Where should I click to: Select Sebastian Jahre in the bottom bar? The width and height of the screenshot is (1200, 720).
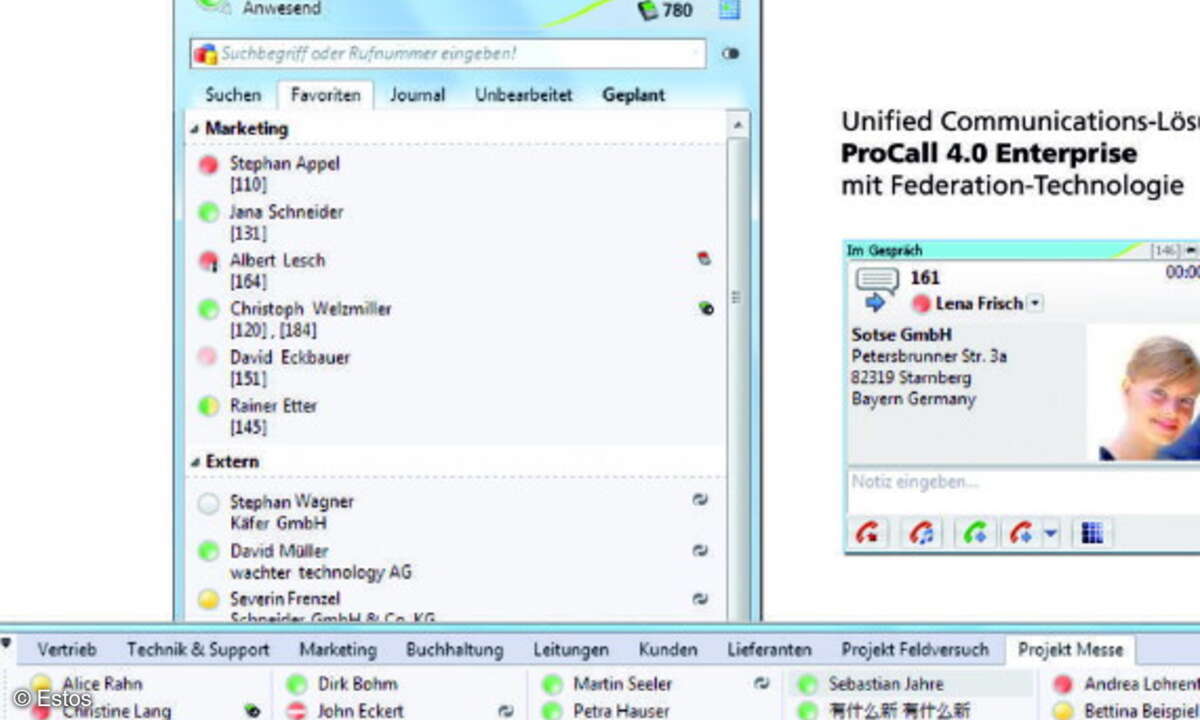click(885, 685)
